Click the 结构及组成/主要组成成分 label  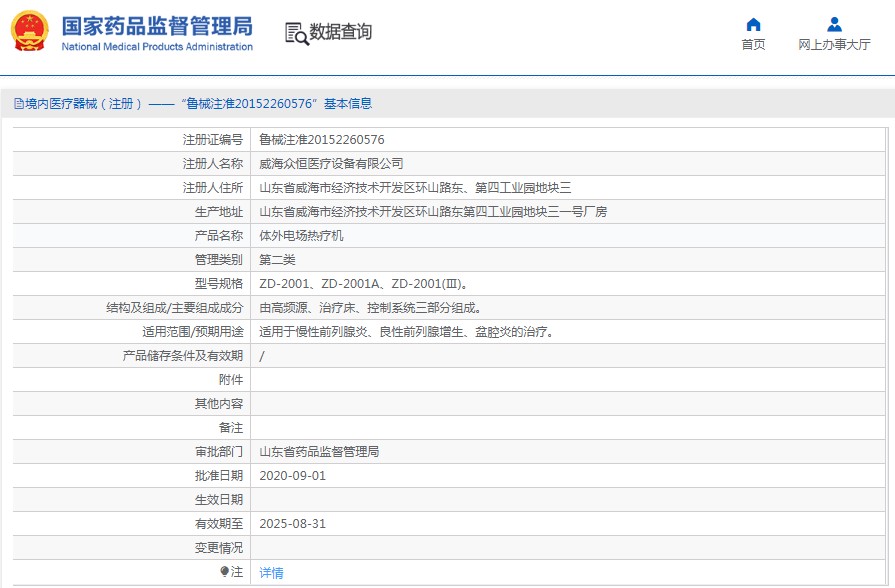point(175,308)
